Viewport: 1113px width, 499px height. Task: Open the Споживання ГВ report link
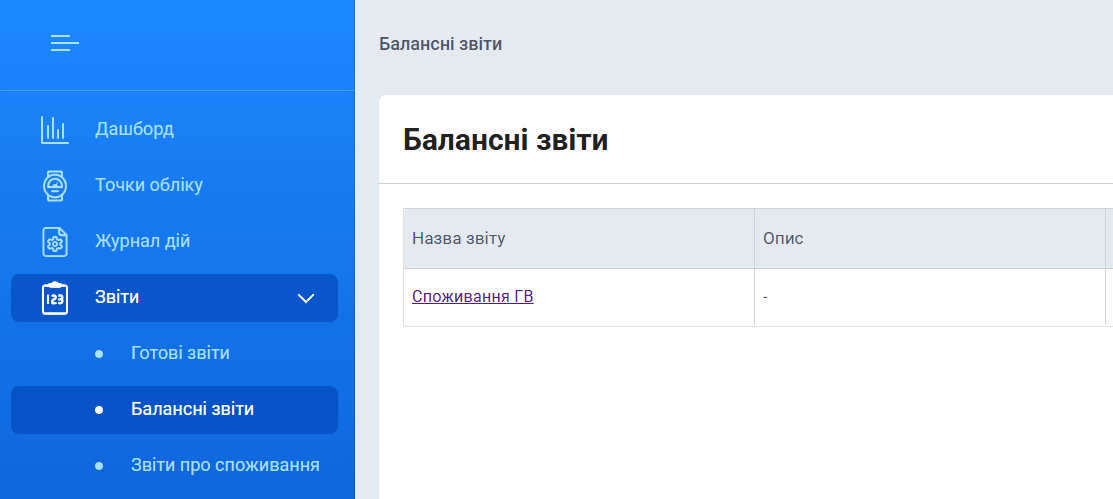point(472,296)
